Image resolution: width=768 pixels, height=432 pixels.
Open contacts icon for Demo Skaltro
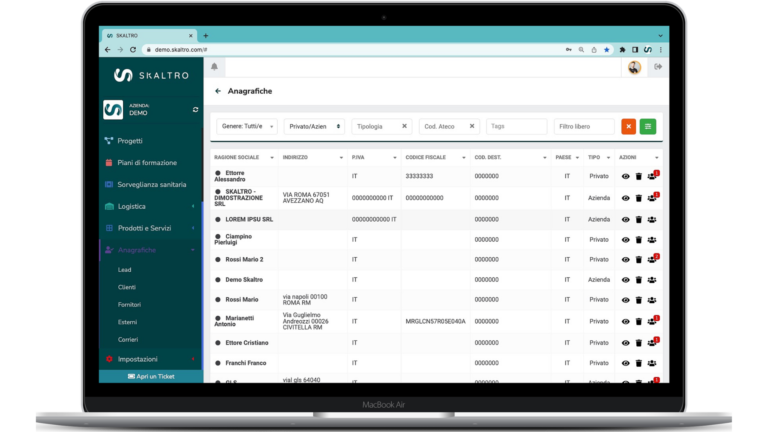pos(652,280)
